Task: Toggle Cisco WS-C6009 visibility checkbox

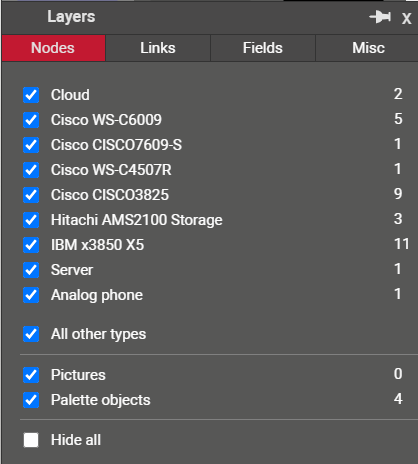Action: [31, 120]
